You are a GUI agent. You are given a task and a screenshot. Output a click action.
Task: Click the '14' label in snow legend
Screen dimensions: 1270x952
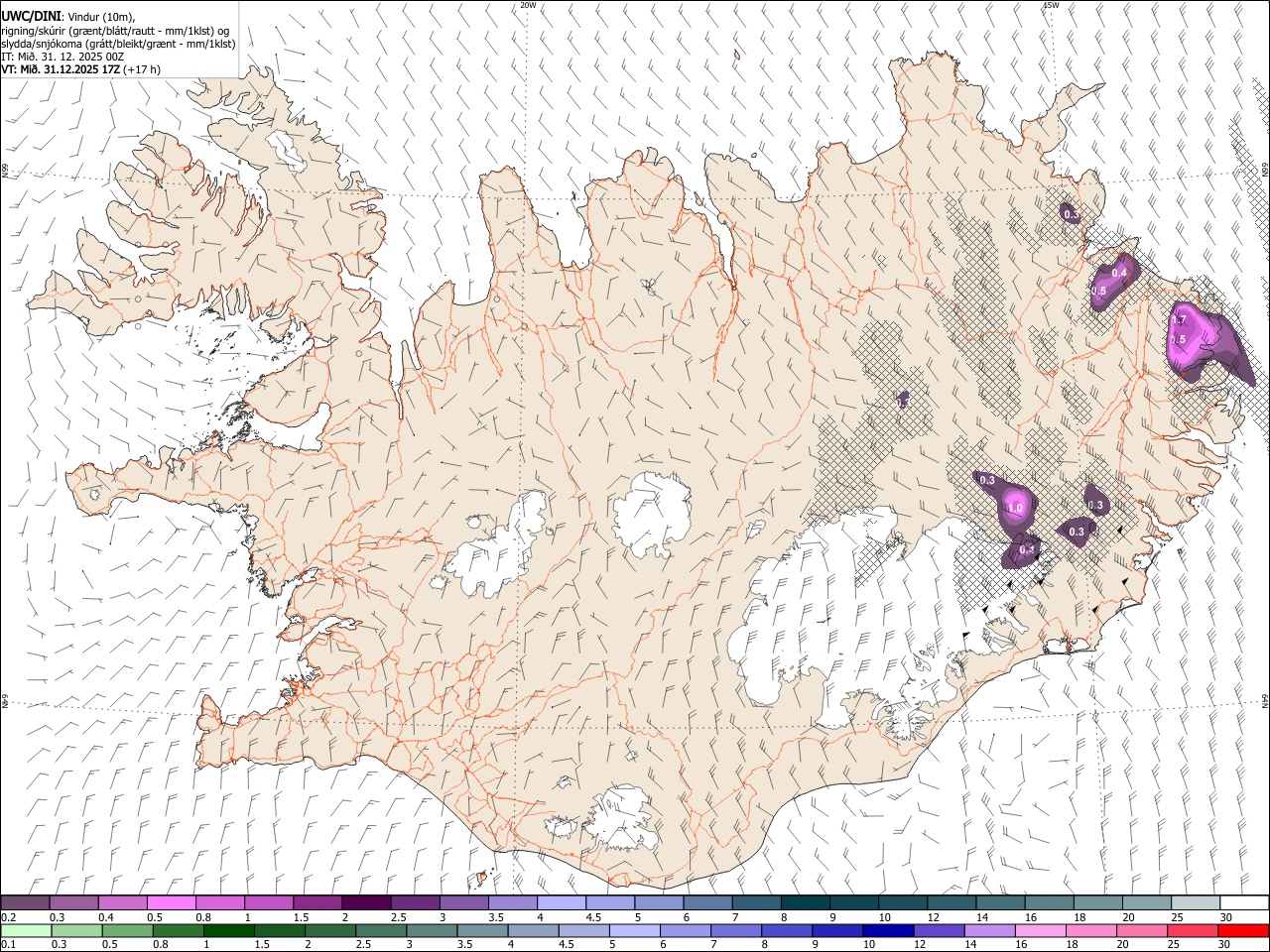click(982, 917)
